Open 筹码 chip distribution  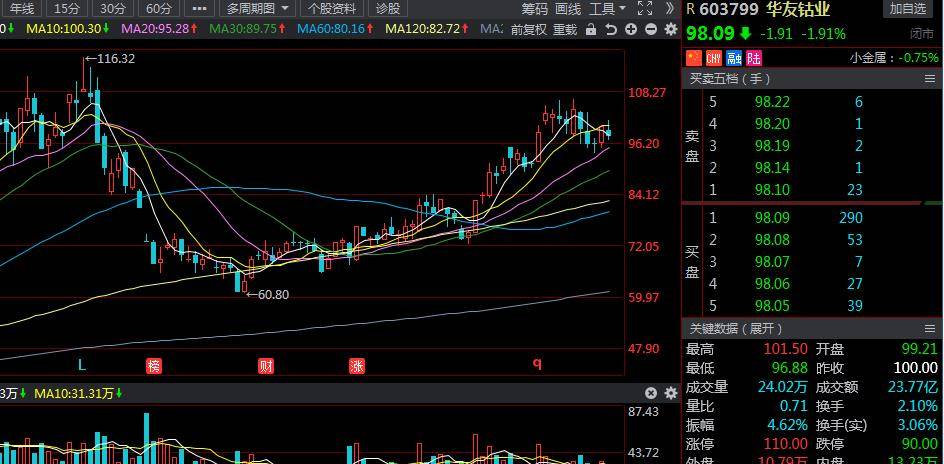(535, 8)
